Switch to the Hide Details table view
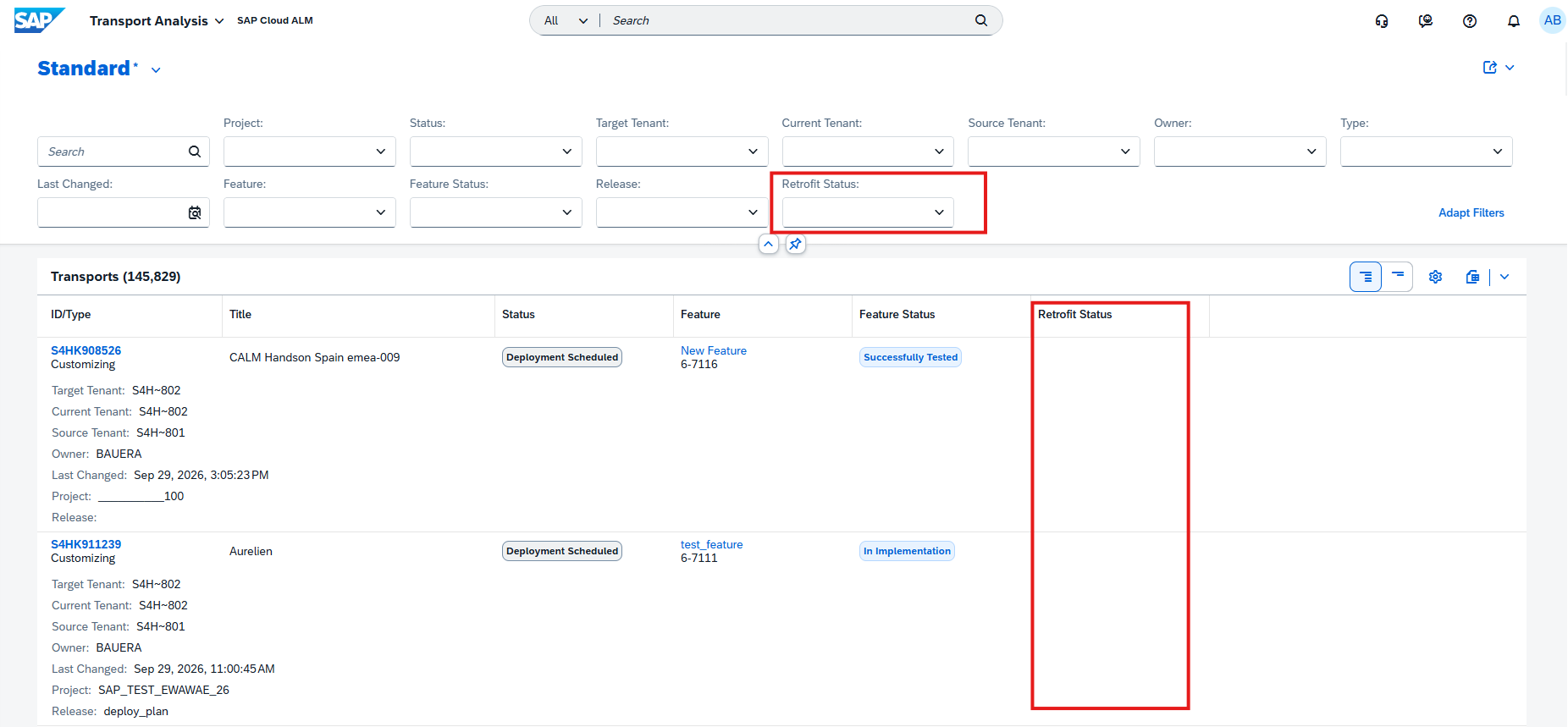 [1397, 277]
